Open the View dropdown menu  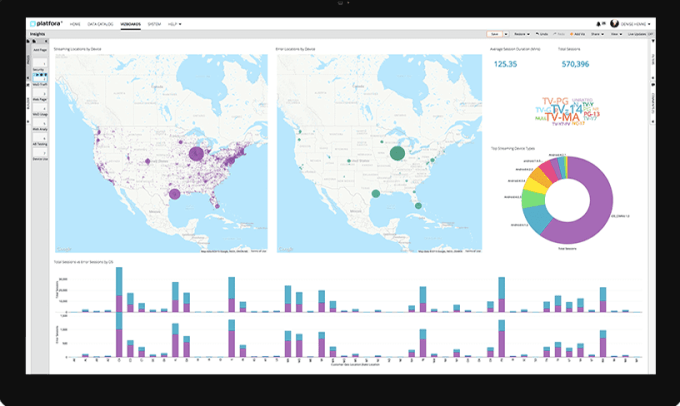coord(619,34)
